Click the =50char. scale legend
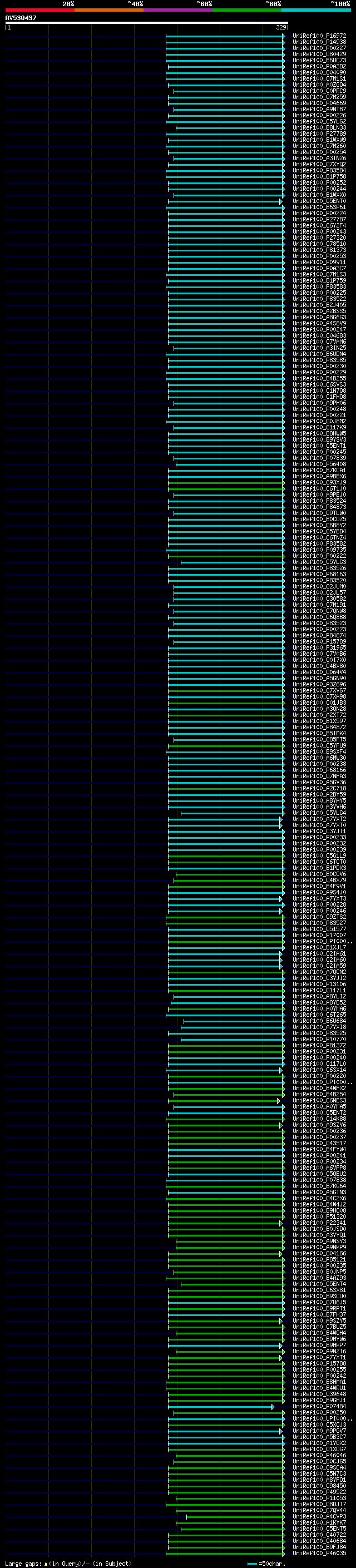This screenshot has width=356, height=1568. pyautogui.click(x=265, y=1564)
